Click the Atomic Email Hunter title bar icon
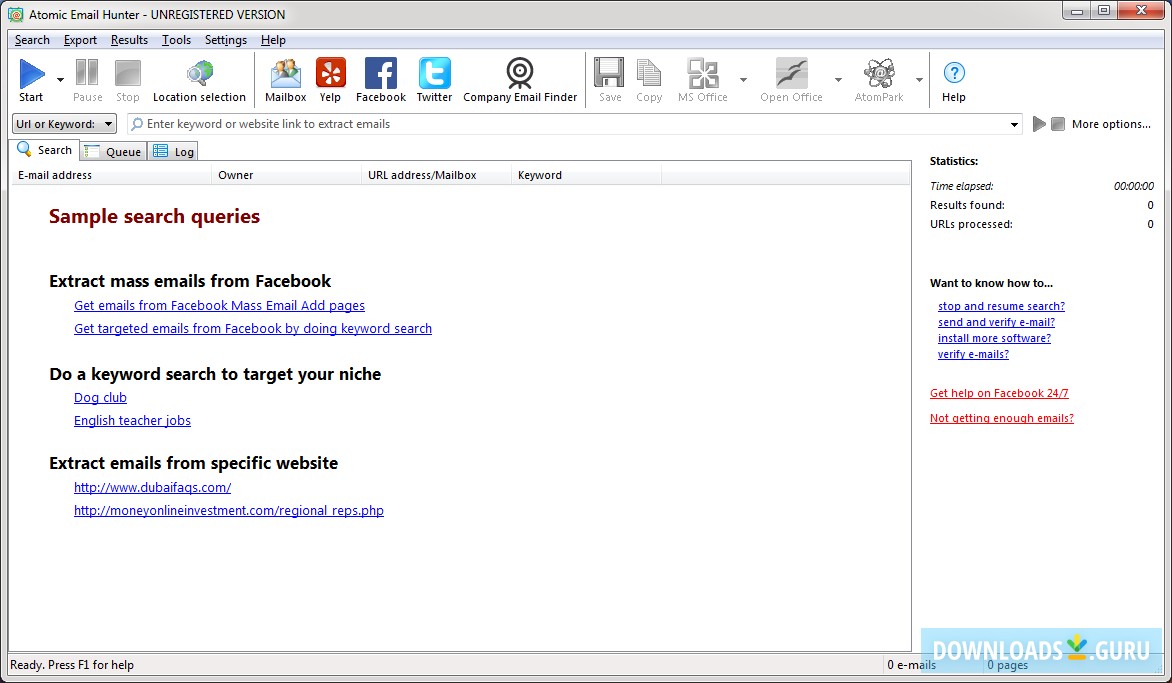 pyautogui.click(x=15, y=14)
